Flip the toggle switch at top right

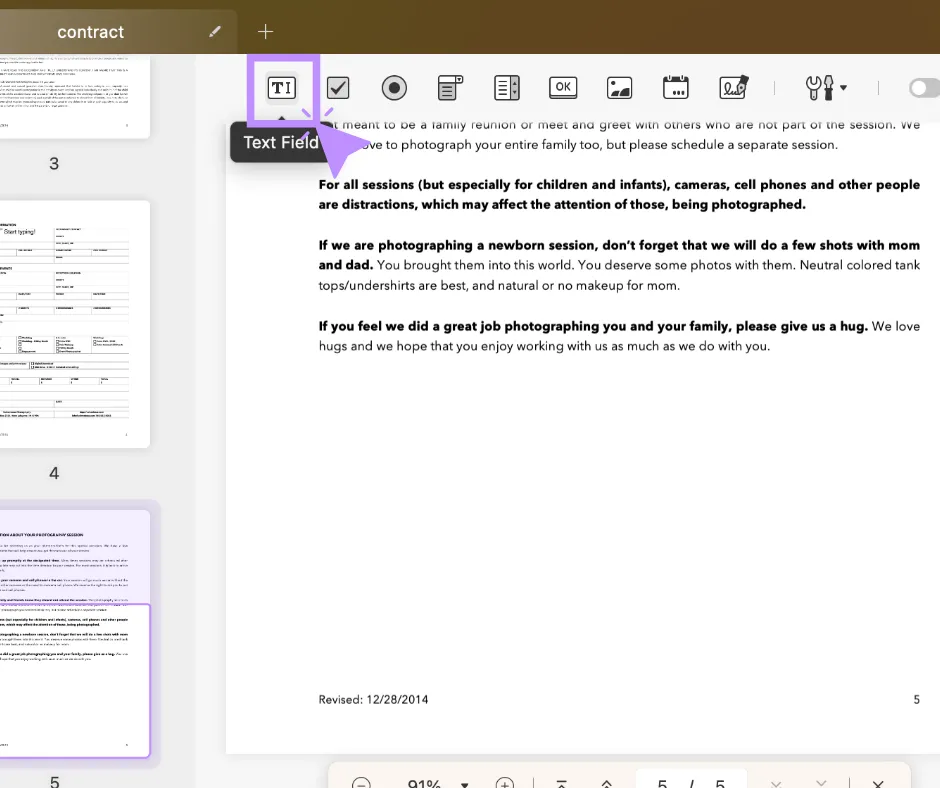pyautogui.click(x=924, y=88)
